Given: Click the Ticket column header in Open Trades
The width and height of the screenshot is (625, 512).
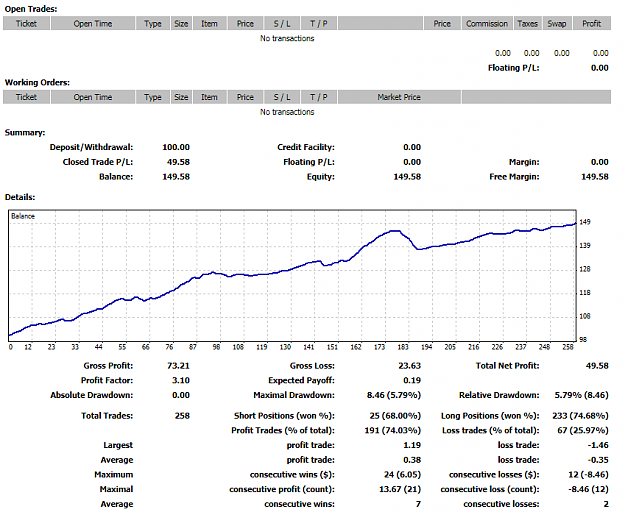Looking at the screenshot, I should [26, 24].
